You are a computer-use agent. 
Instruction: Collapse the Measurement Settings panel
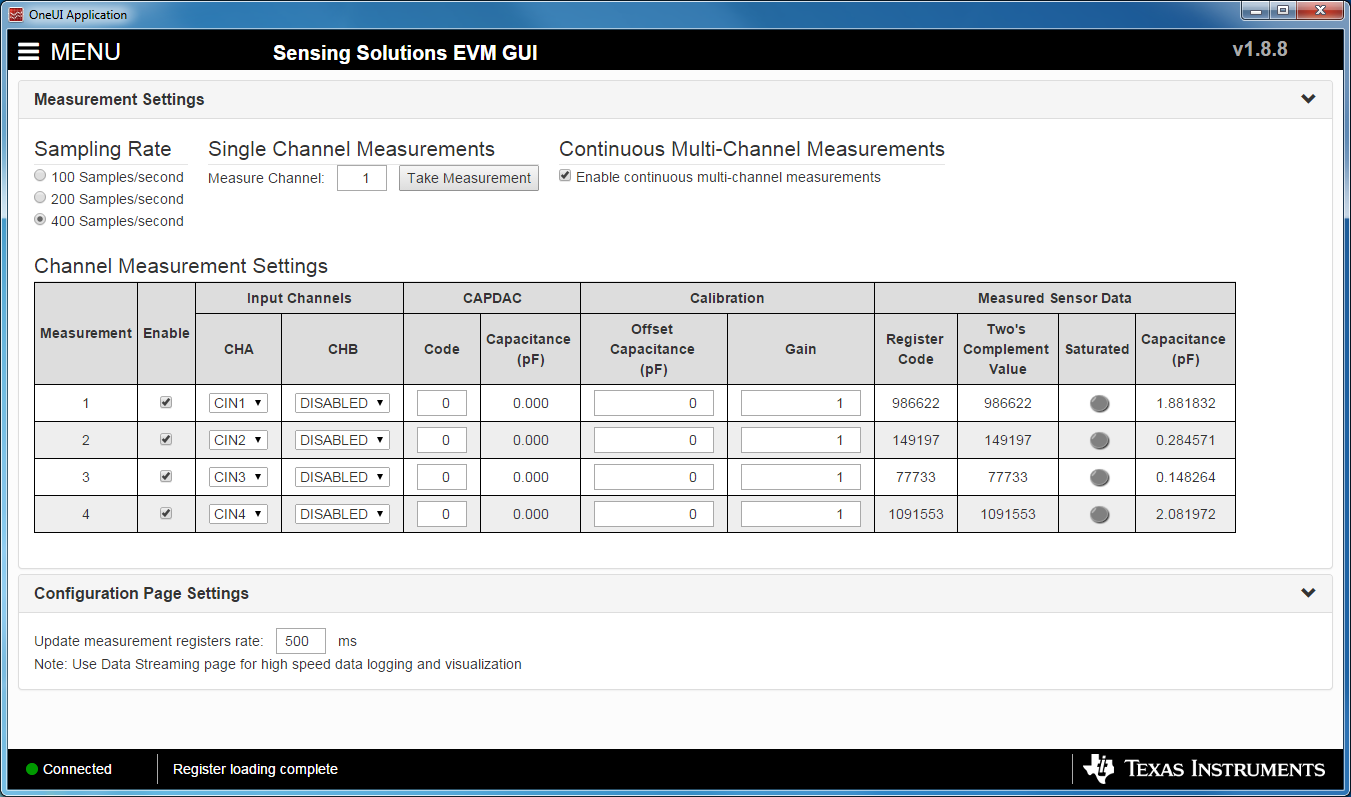1308,99
